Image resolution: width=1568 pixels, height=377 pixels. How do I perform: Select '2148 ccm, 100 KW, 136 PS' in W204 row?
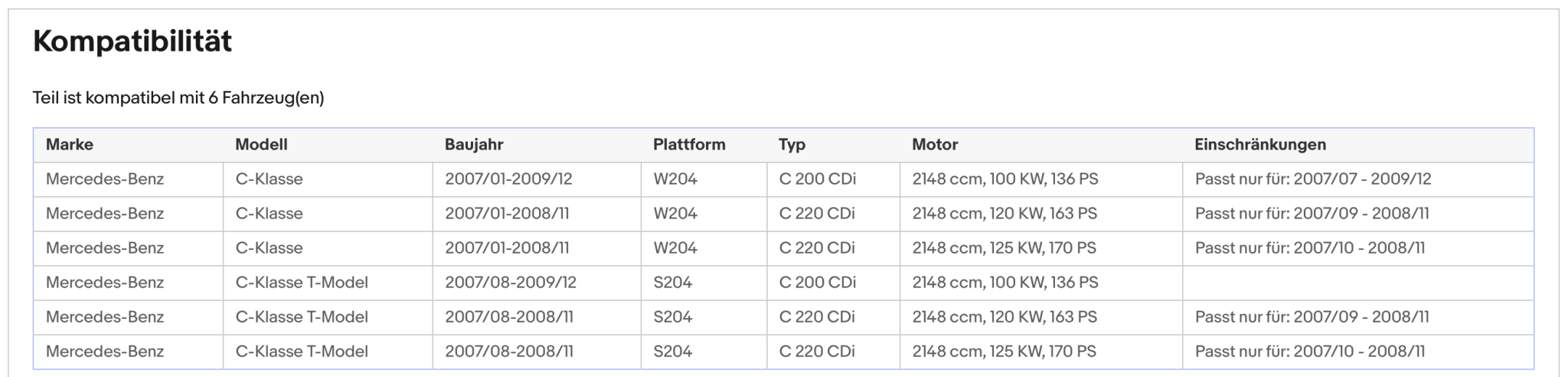tap(1005, 179)
